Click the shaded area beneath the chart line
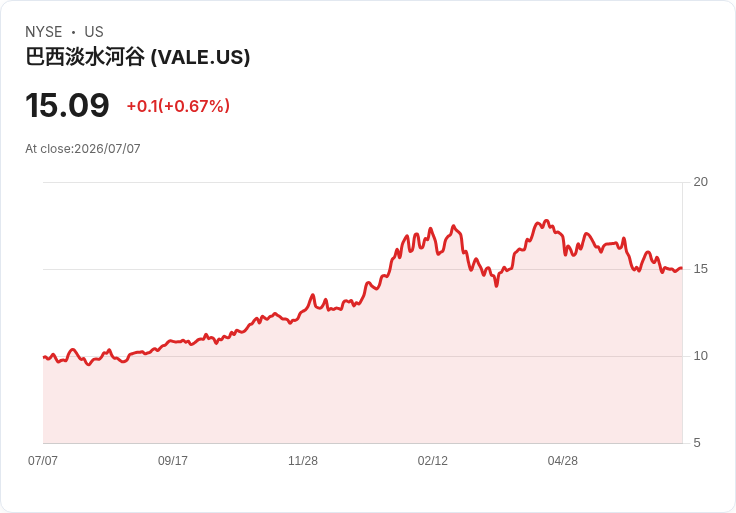This screenshot has height=513, width=736. (362, 385)
